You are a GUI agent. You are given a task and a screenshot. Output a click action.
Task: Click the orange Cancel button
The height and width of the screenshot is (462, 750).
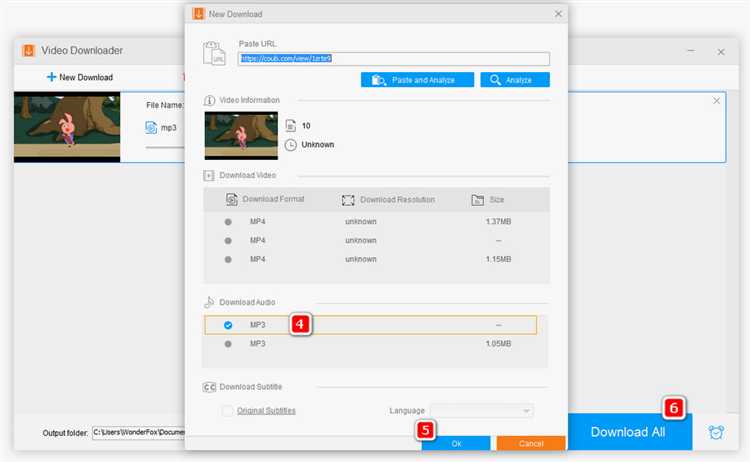(x=530, y=443)
